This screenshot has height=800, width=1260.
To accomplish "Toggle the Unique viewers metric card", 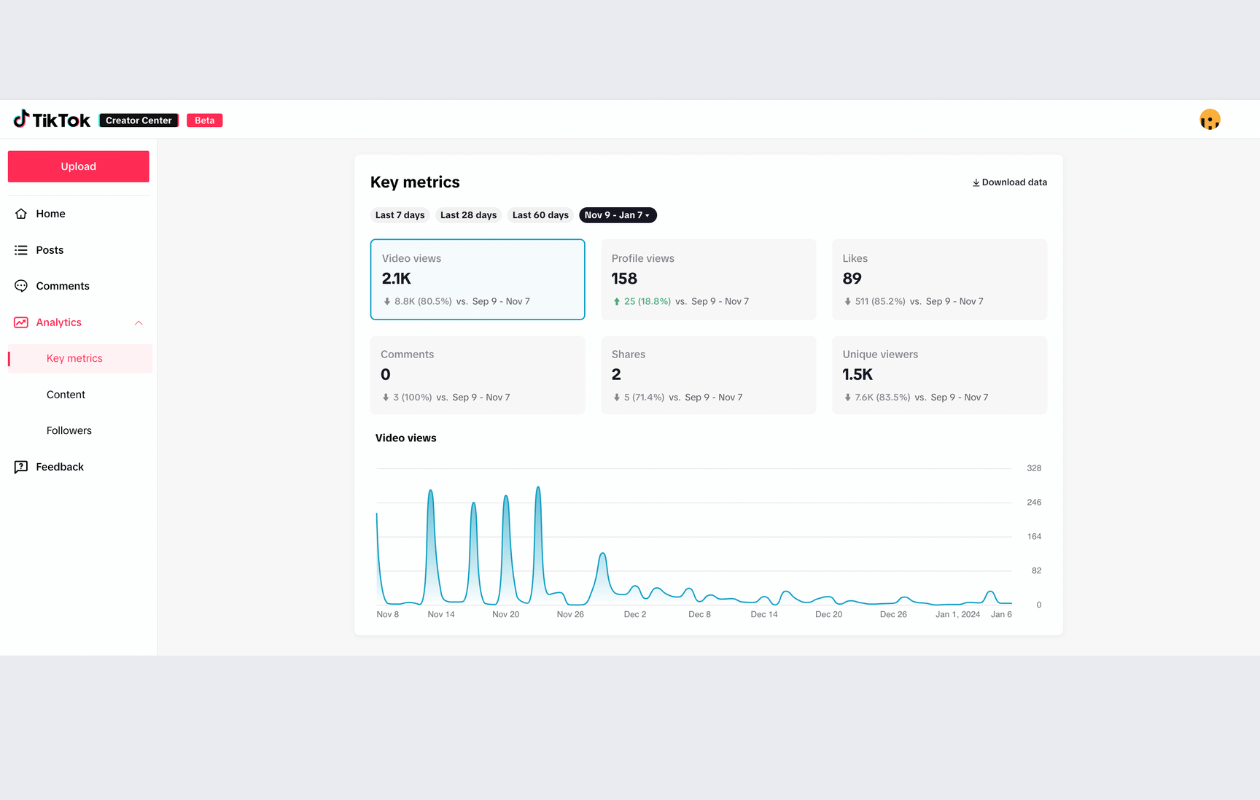I will click(939, 374).
